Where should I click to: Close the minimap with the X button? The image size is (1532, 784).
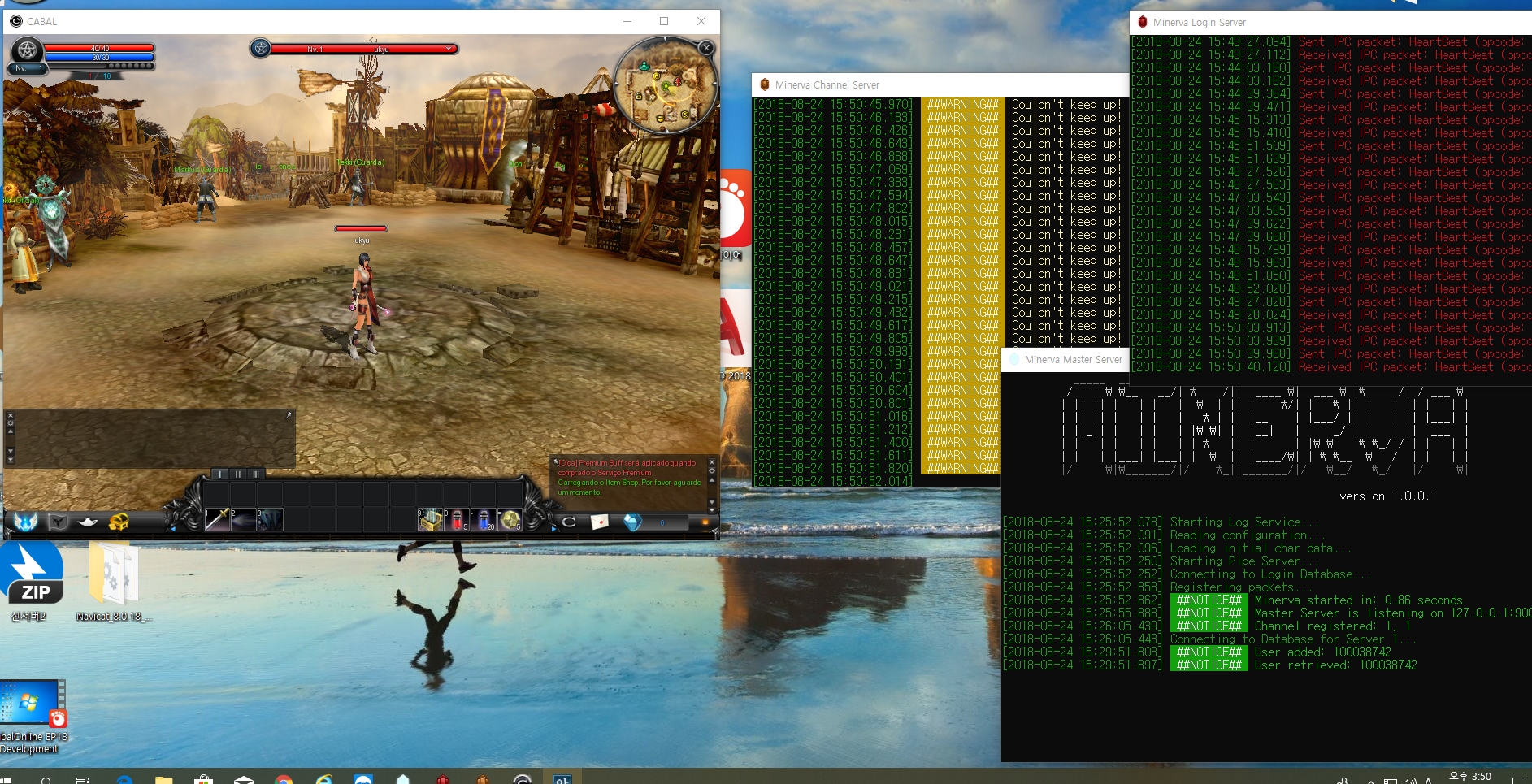coord(706,48)
